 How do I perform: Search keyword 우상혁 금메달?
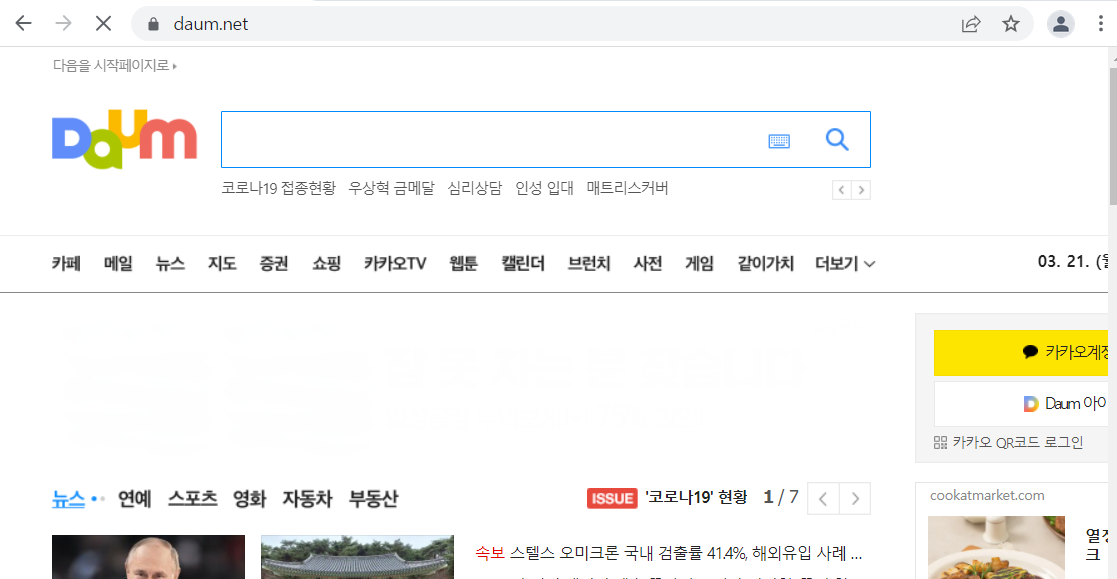[391, 188]
